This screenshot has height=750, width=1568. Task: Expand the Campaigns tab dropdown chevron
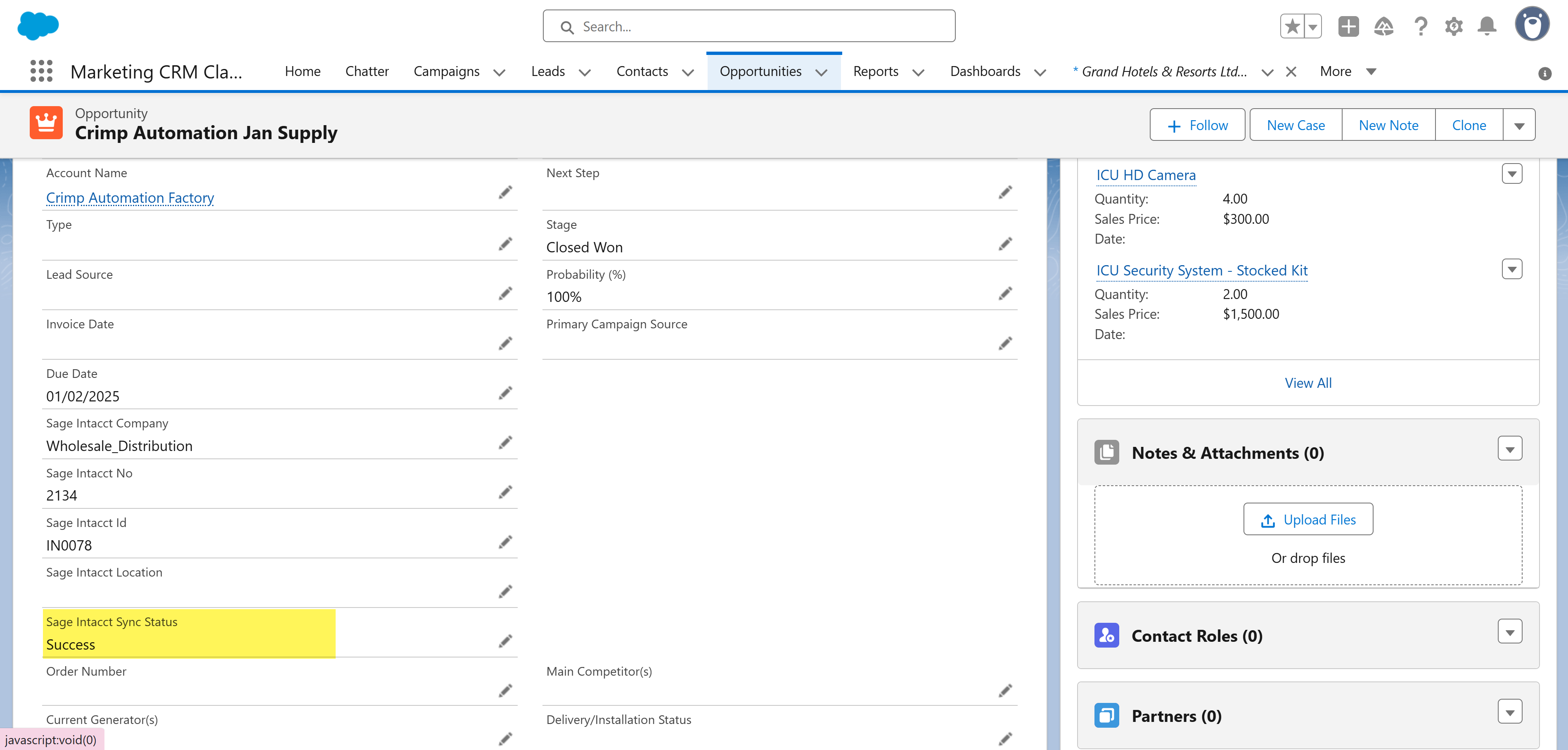[500, 72]
